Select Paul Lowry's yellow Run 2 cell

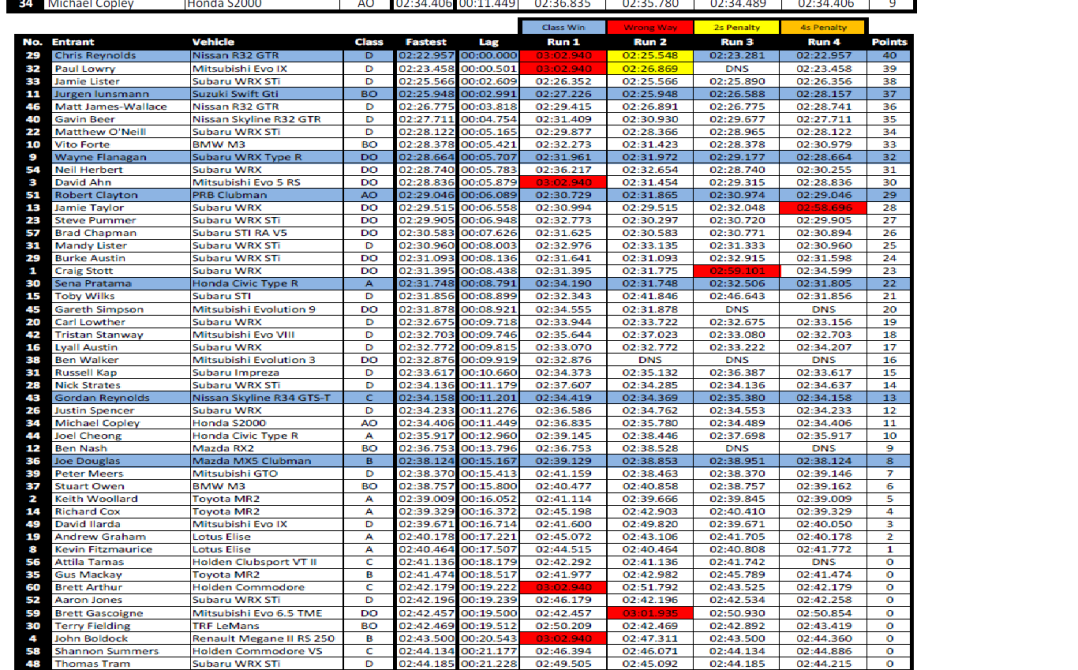point(650,68)
